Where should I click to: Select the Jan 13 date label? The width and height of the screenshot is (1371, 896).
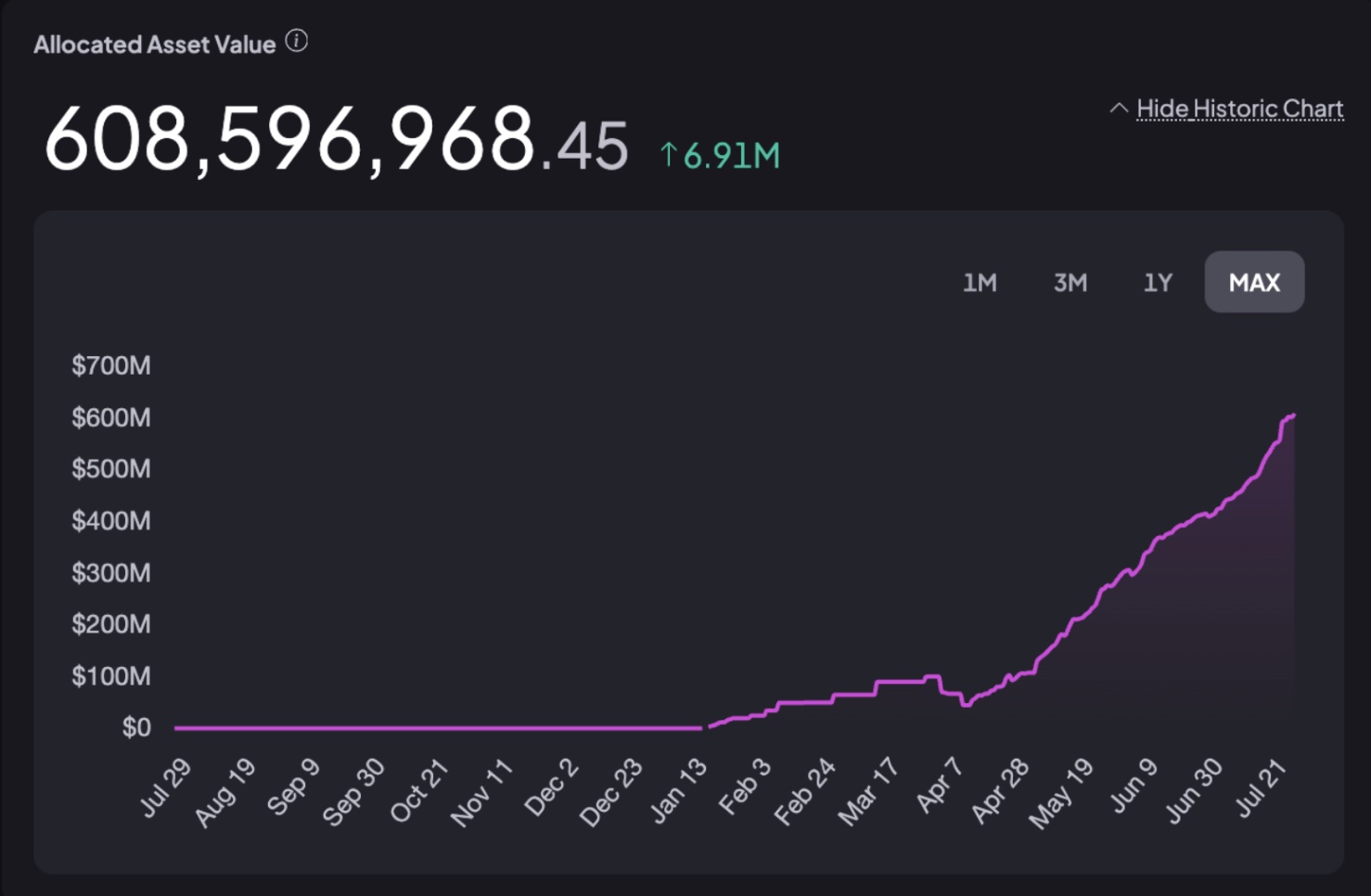coord(680,789)
